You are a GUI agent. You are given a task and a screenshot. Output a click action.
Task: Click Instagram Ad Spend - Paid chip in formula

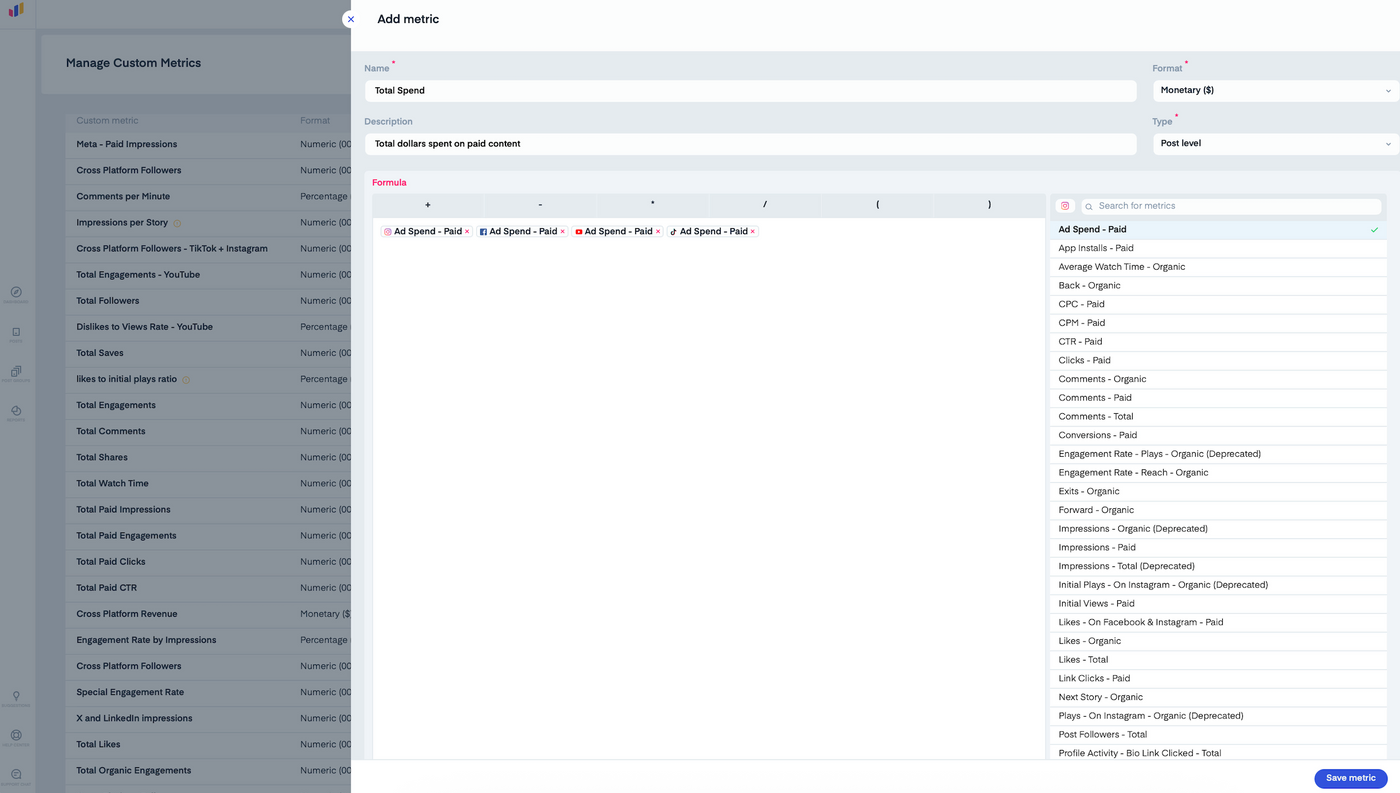point(428,232)
